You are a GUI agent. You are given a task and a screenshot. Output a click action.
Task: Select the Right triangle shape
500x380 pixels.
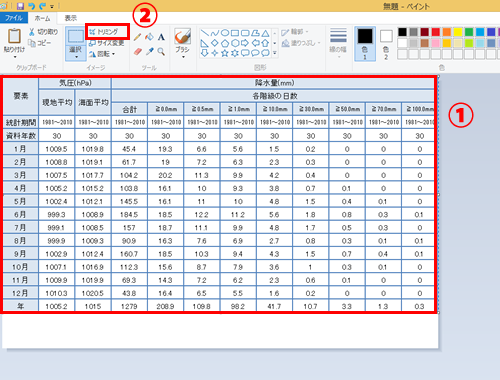click(x=204, y=43)
